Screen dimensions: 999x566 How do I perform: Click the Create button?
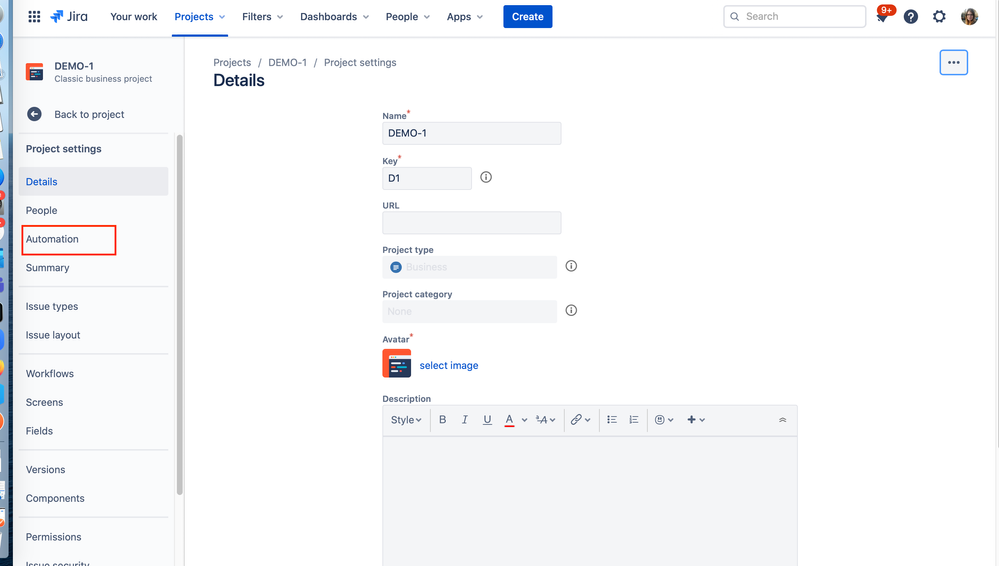point(528,17)
